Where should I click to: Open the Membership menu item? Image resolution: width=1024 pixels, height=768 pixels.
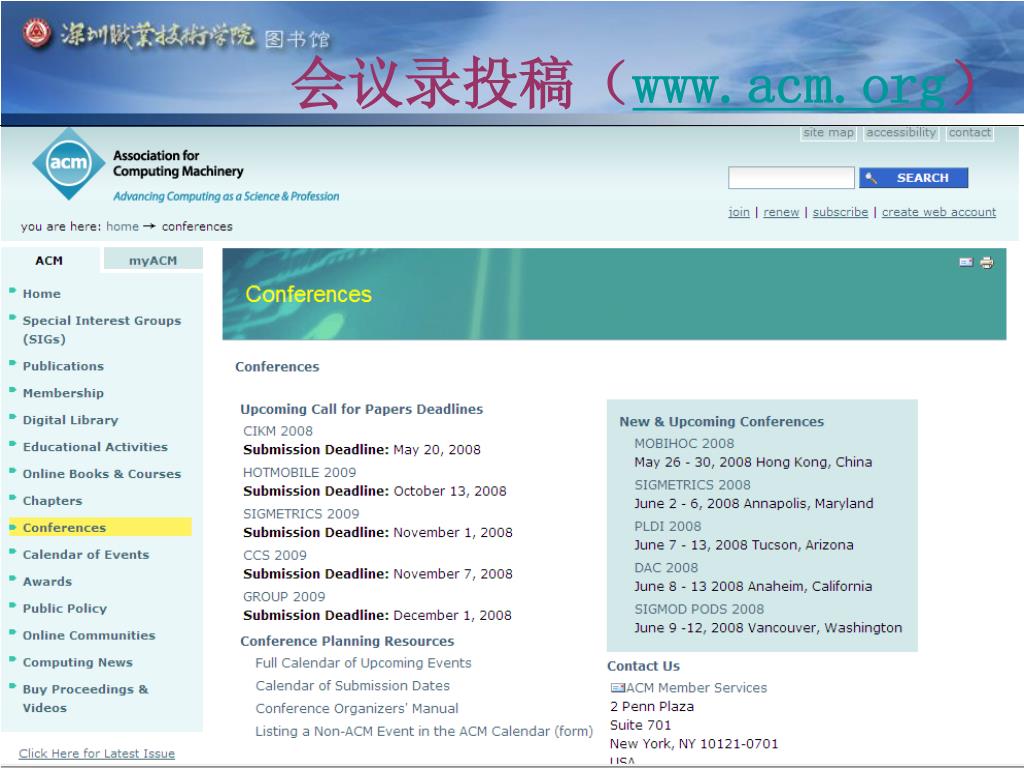pyautogui.click(x=63, y=393)
